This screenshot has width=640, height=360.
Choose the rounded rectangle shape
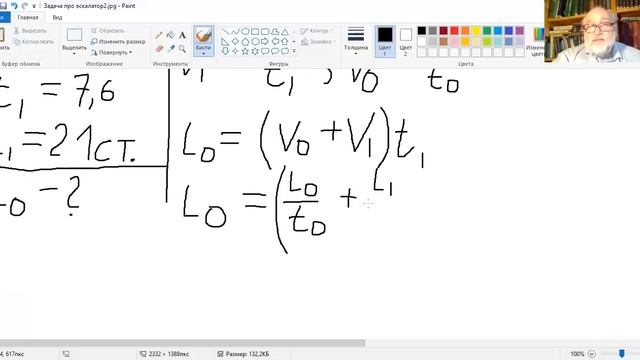point(265,31)
